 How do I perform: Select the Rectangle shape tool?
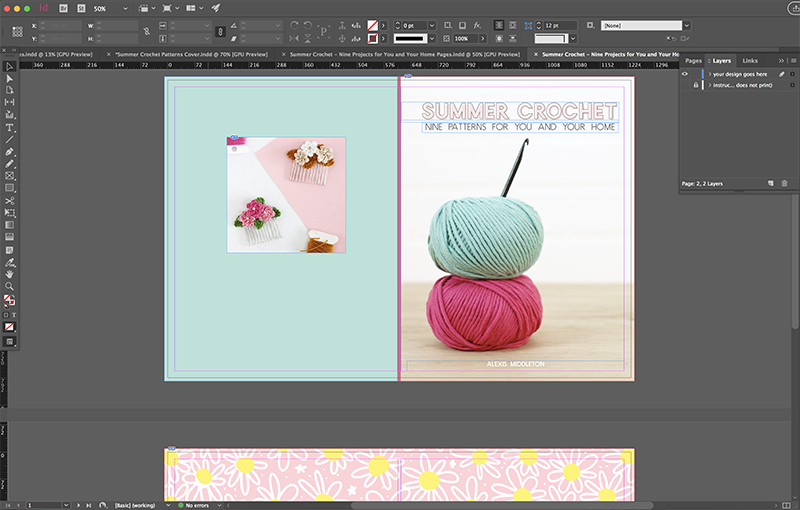click(x=9, y=188)
